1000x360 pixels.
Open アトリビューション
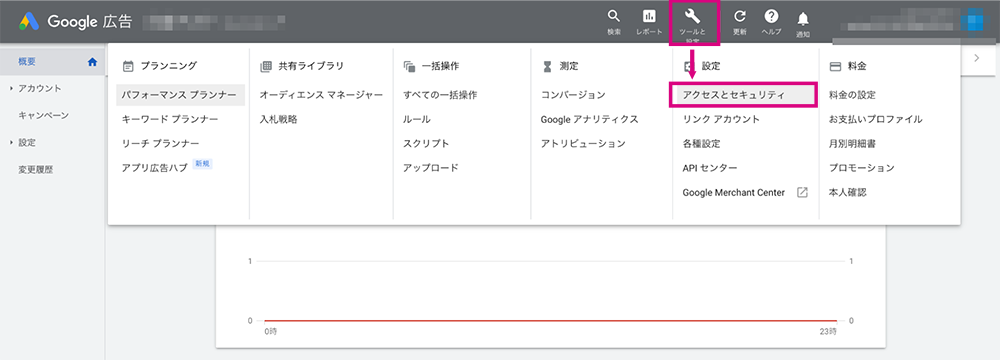(x=584, y=144)
